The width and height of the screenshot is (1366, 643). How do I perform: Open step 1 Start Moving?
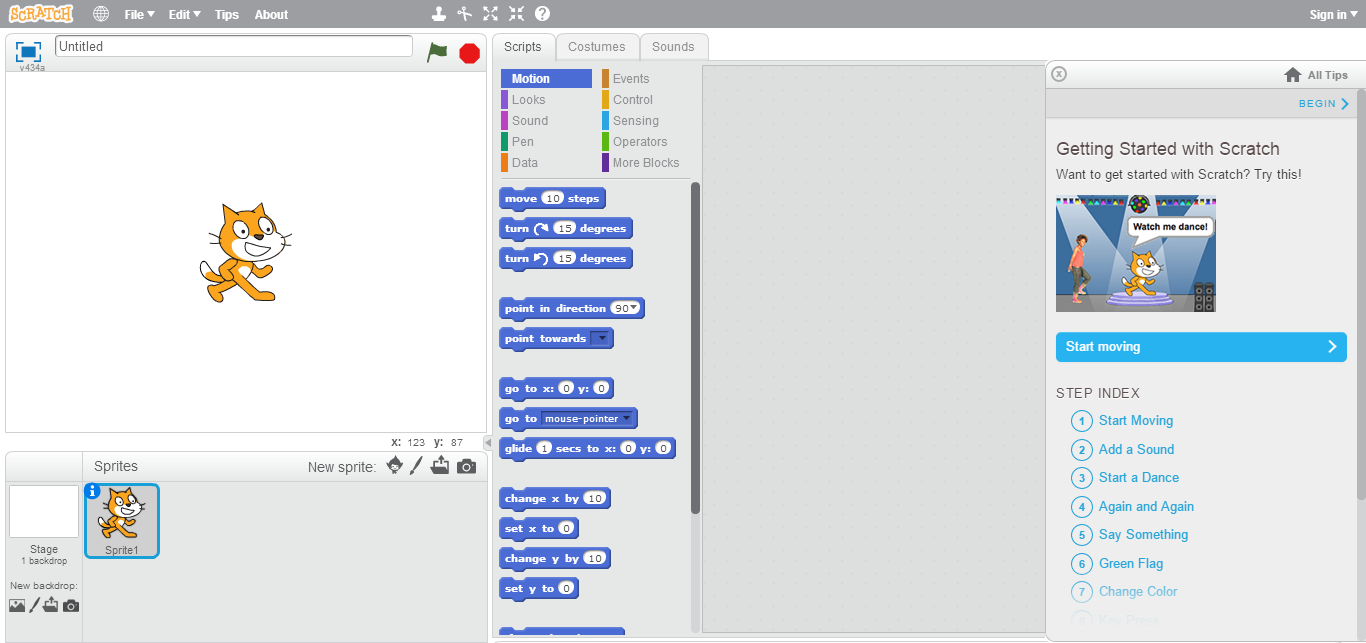(1122, 421)
